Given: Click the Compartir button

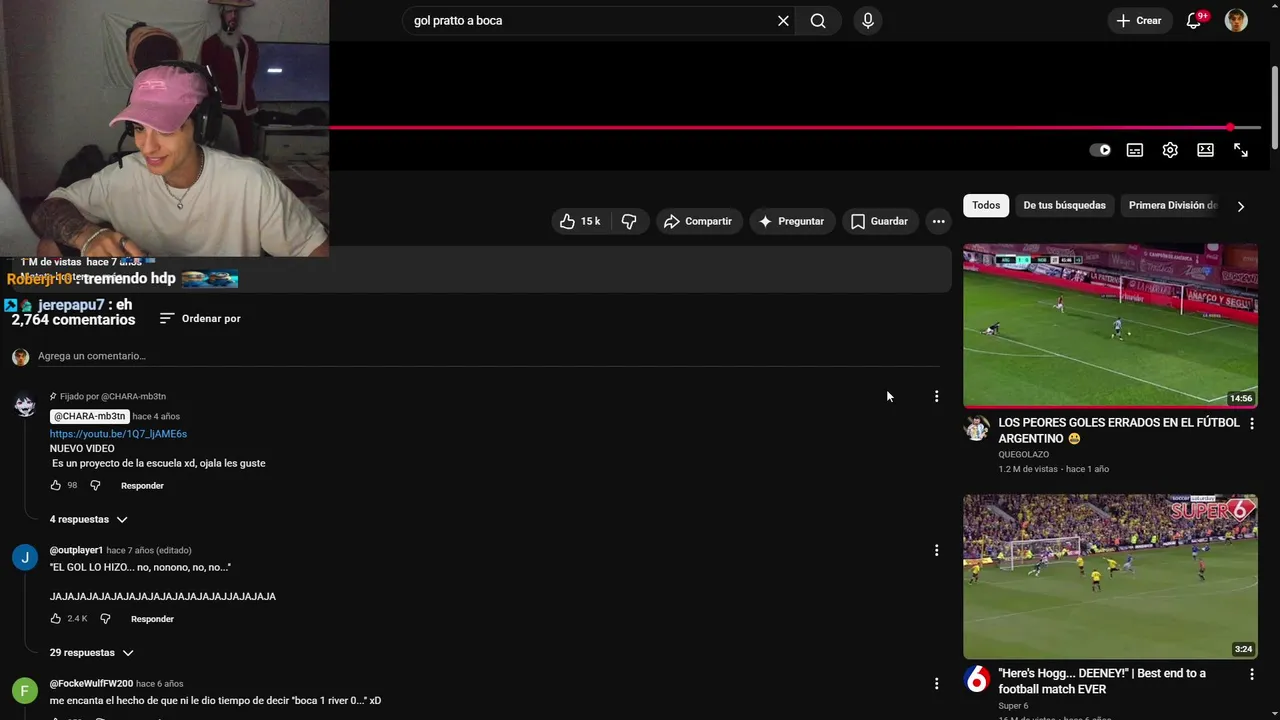Looking at the screenshot, I should point(698,221).
